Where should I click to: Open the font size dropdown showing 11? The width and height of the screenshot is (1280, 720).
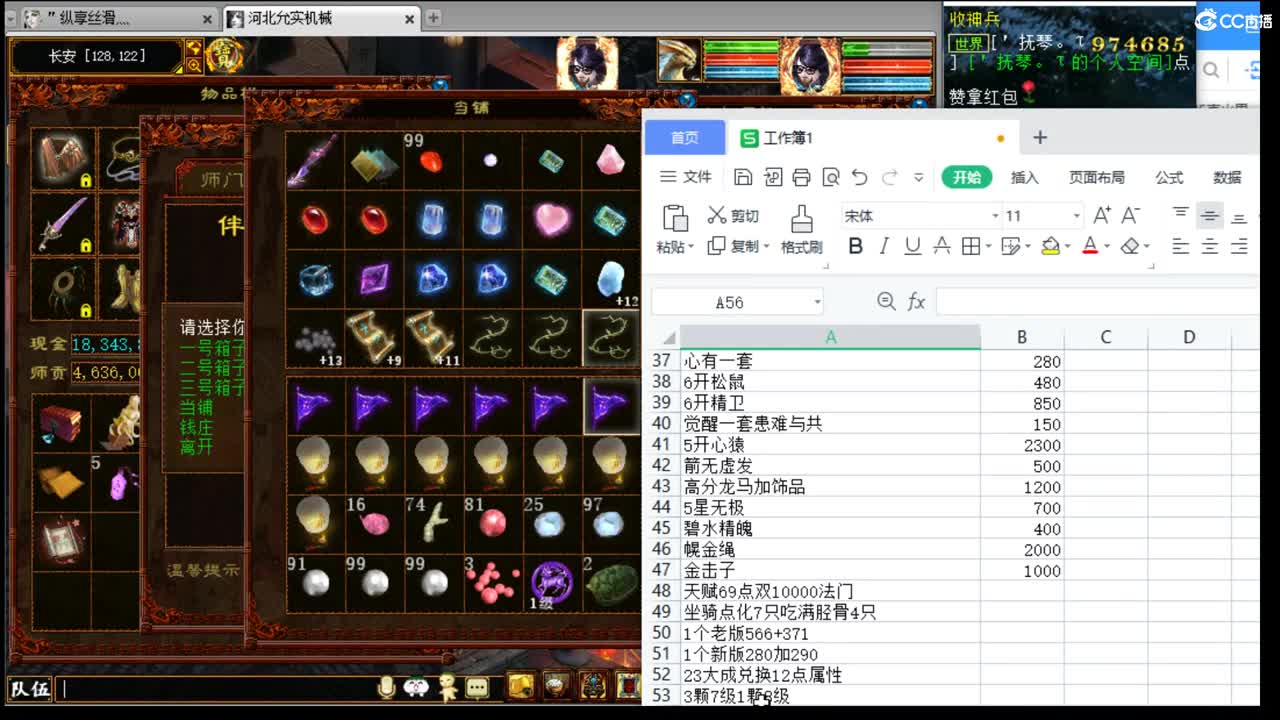pyautogui.click(x=1077, y=216)
